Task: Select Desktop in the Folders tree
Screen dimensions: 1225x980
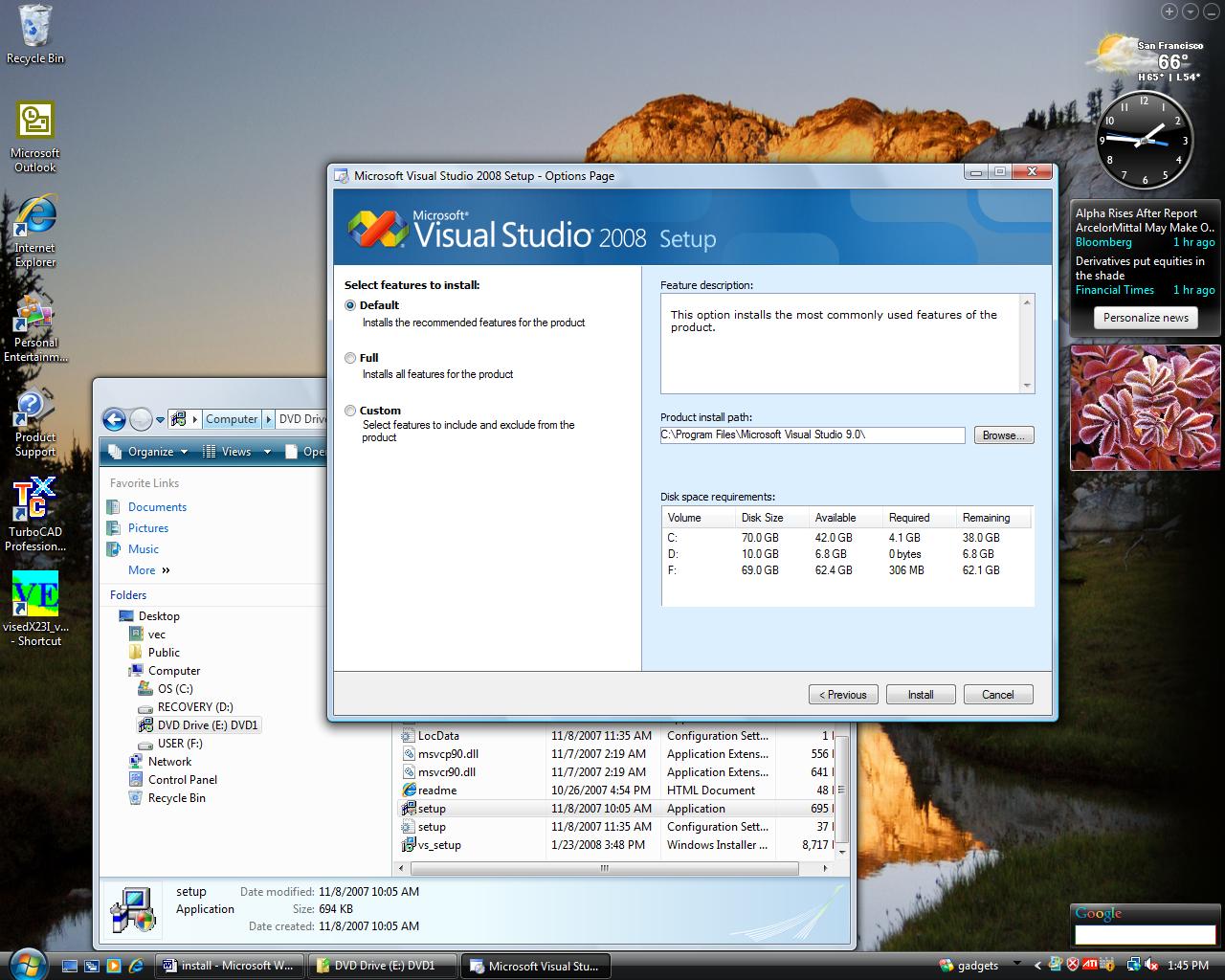Action: [159, 616]
